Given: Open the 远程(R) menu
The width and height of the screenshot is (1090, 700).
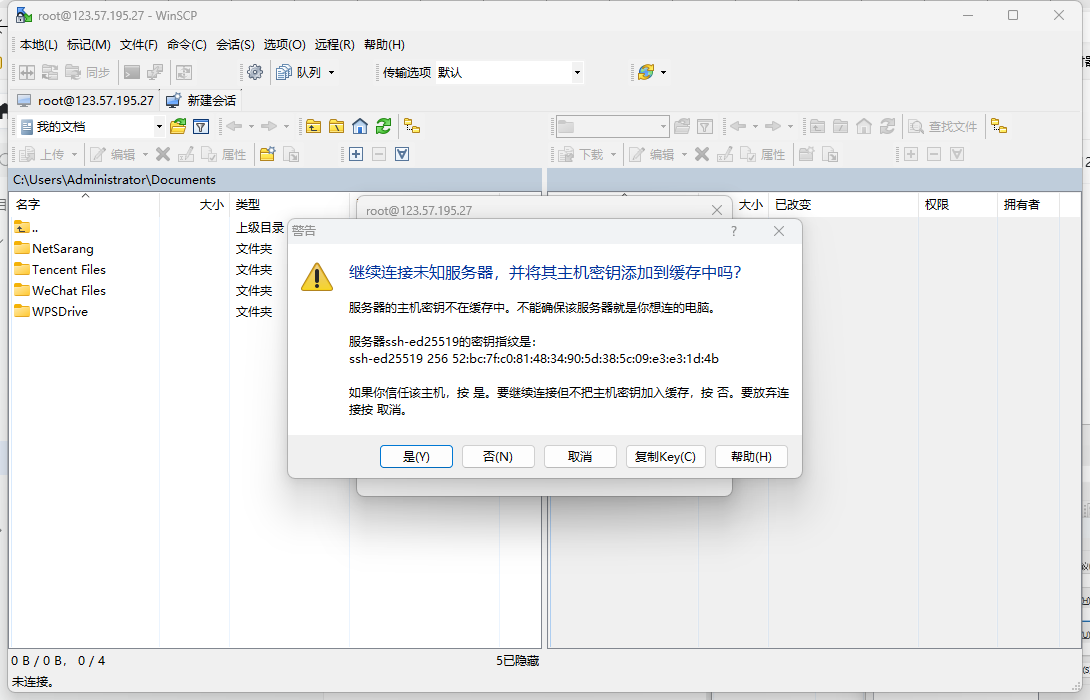Looking at the screenshot, I should 334,44.
